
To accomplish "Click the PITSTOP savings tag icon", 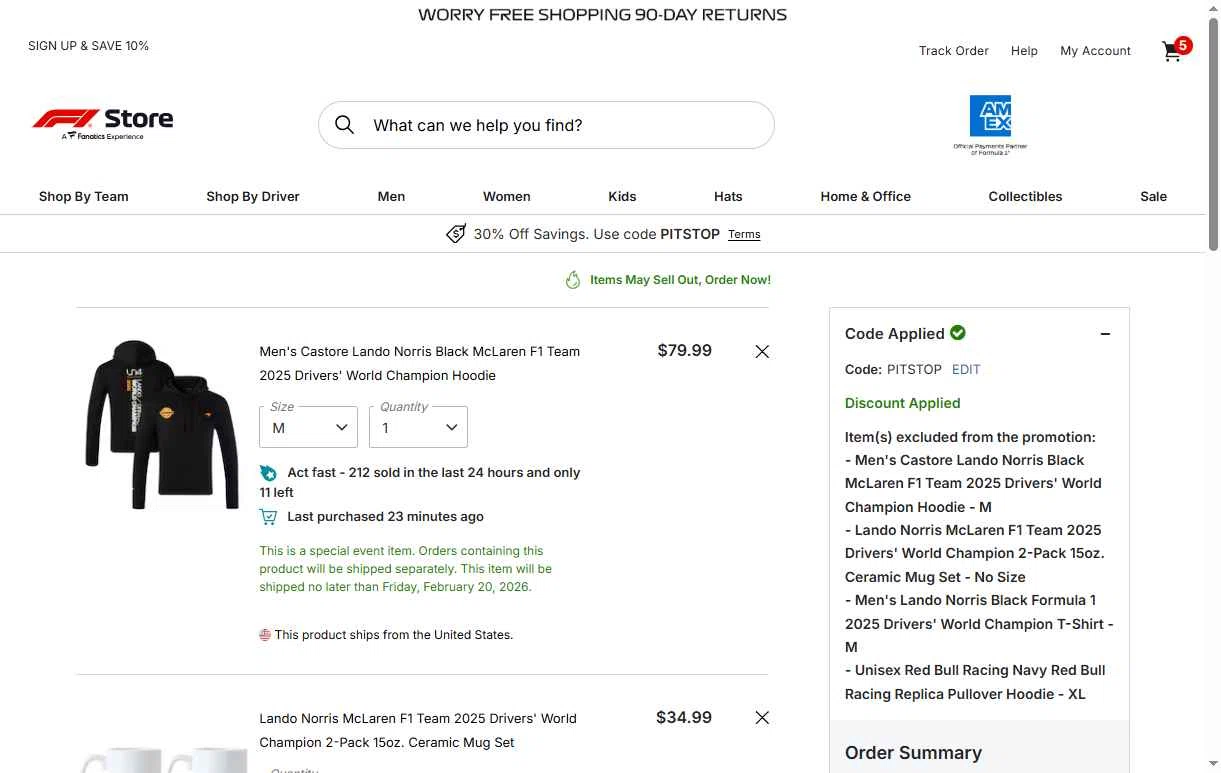I will click(x=456, y=234).
